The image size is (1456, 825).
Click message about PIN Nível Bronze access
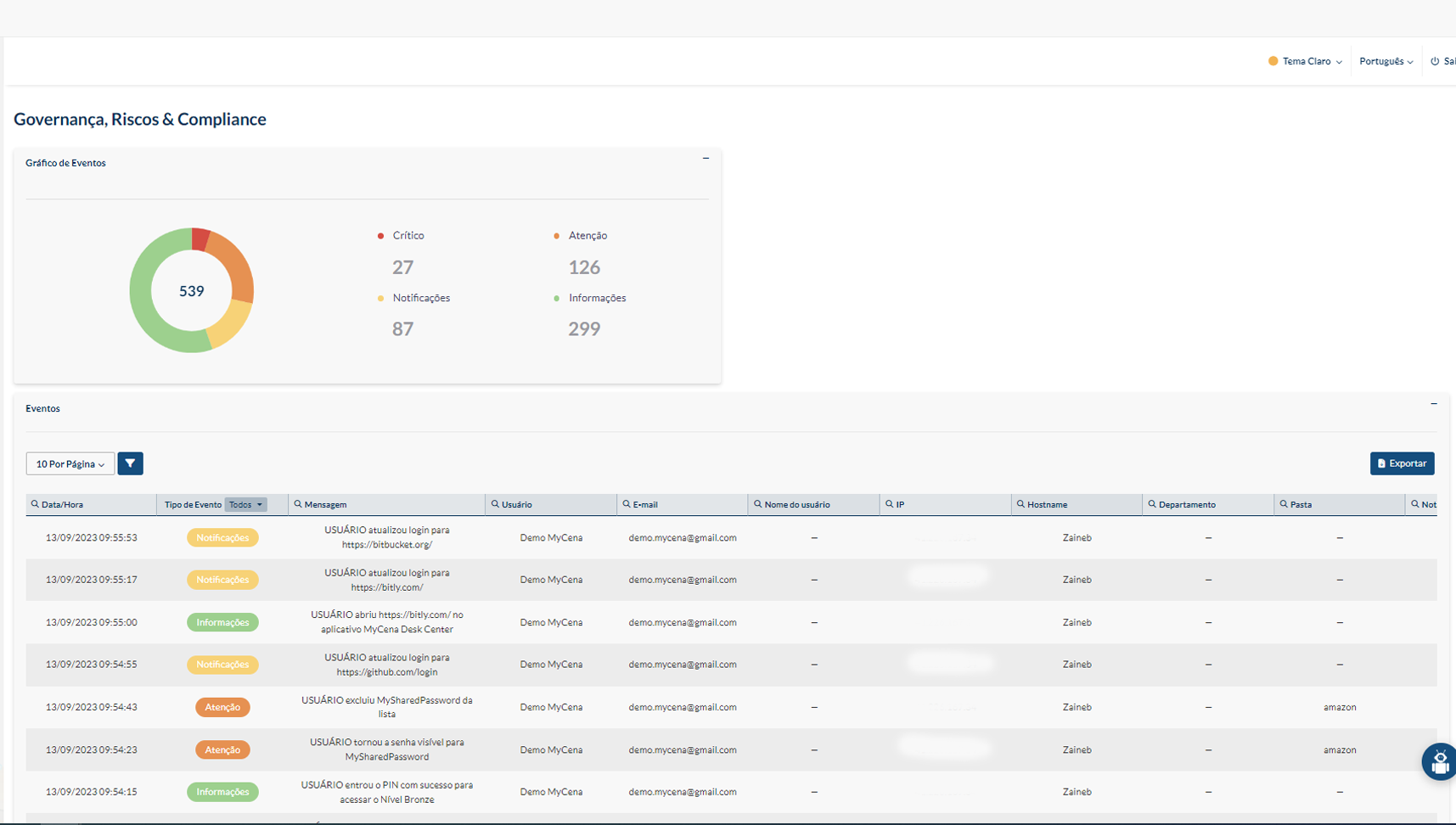387,792
